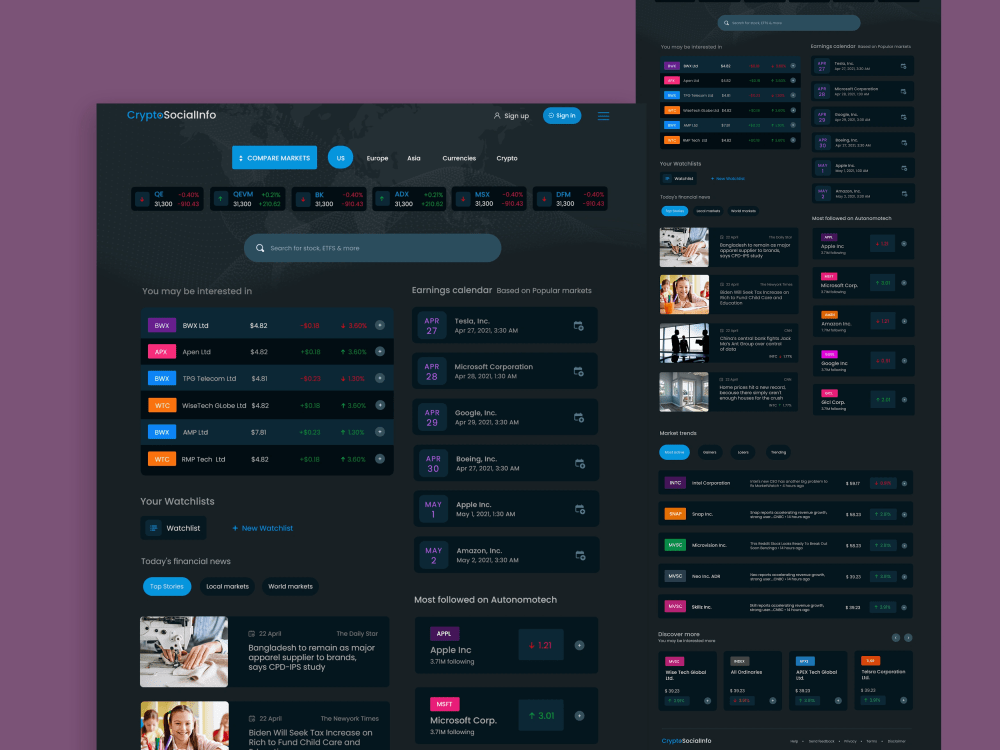Click the Sign up user icon
Viewport: 1000px width, 750px height.
point(497,116)
